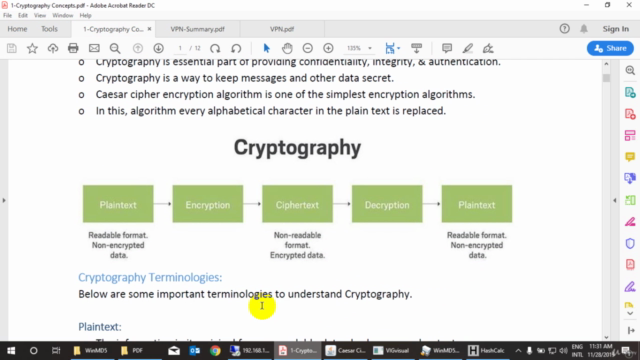Show more tools with the right-pane down chevron
This screenshot has height=360, width=640.
pos(630,313)
